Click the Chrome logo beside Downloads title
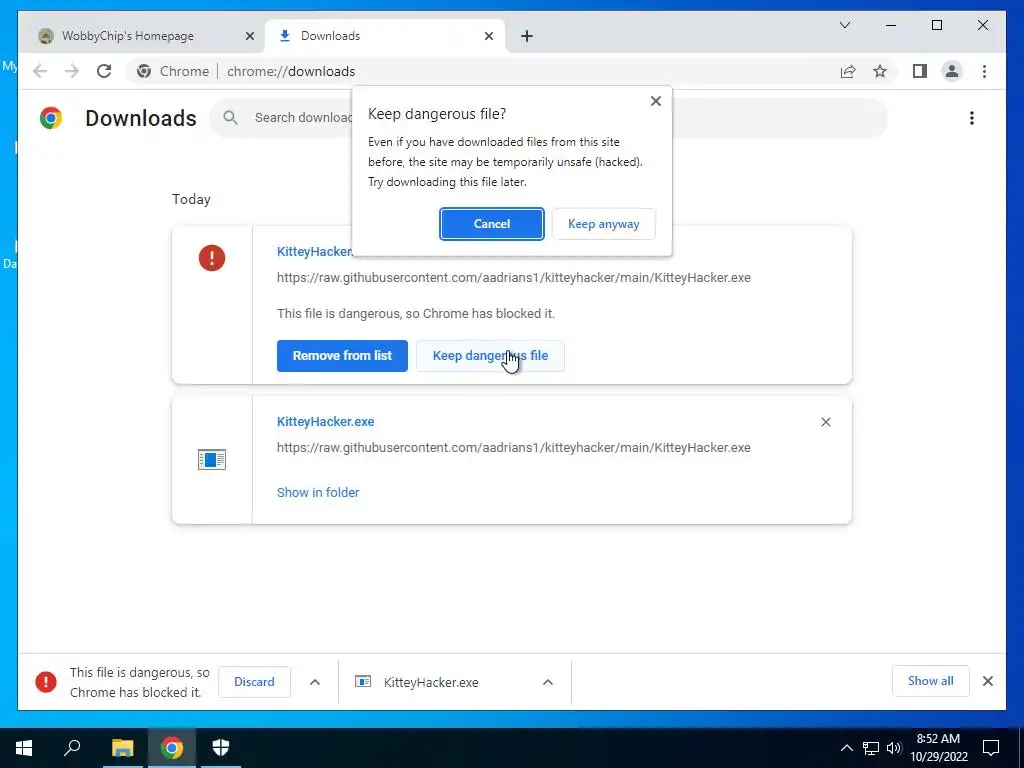Screen dimensions: 1024x768 tap(50, 118)
